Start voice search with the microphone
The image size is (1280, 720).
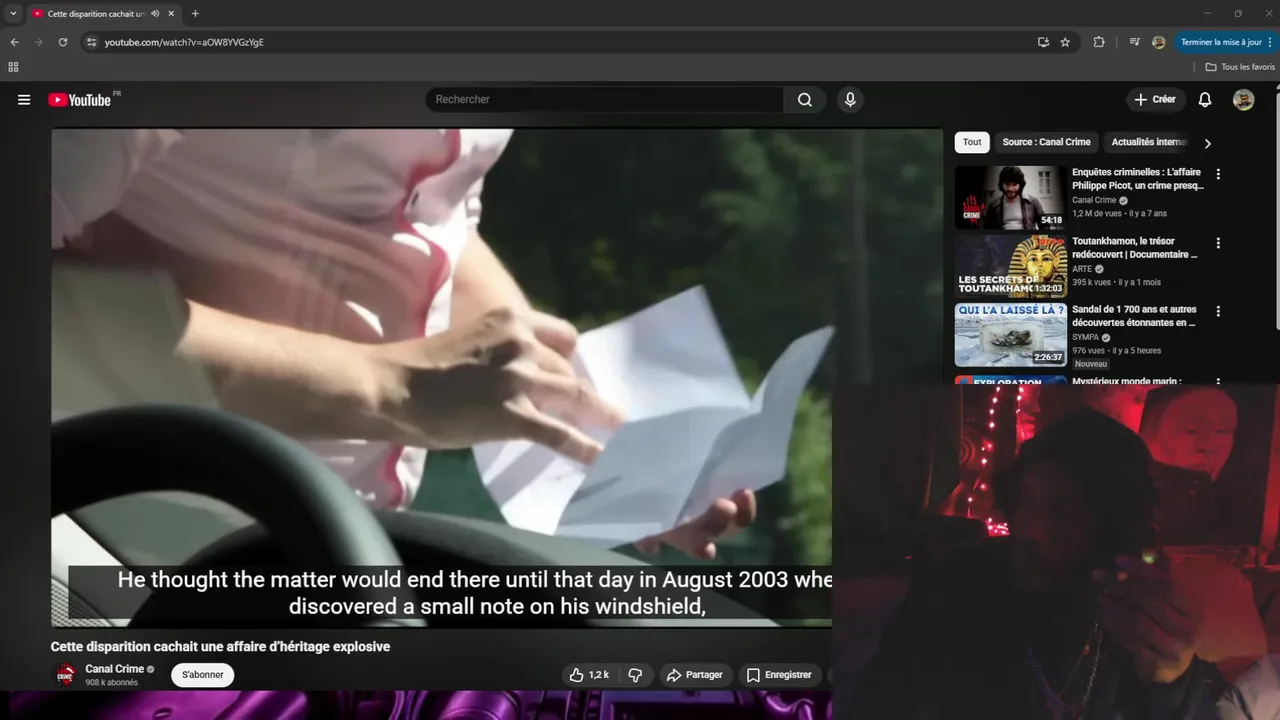click(x=850, y=100)
